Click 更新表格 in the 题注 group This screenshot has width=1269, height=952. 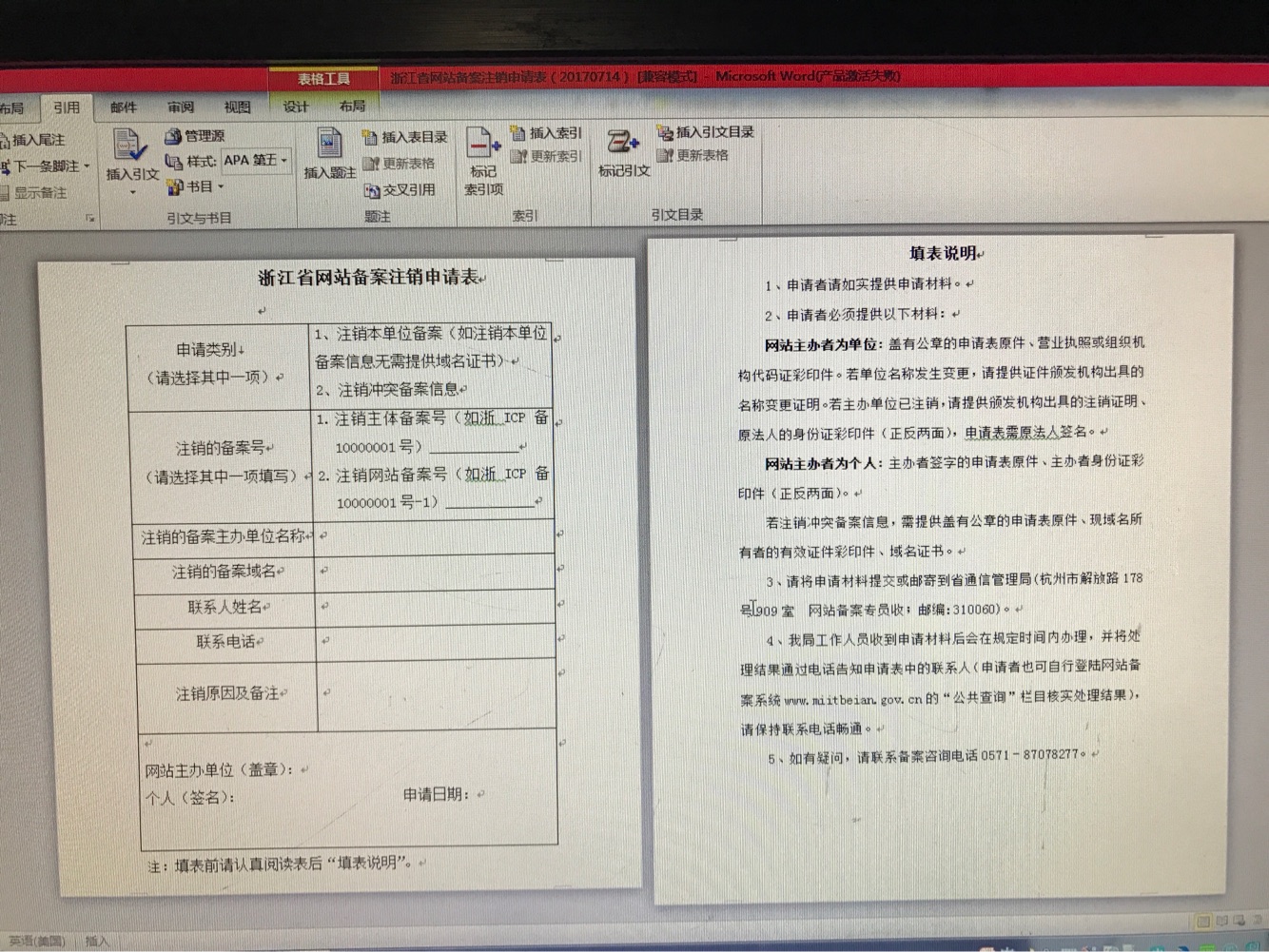[x=399, y=164]
